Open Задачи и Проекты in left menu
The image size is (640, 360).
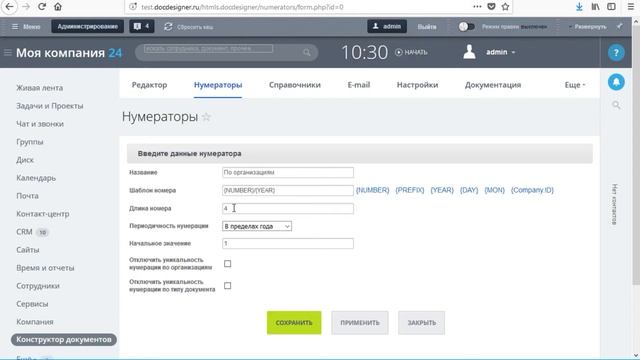tap(50, 106)
